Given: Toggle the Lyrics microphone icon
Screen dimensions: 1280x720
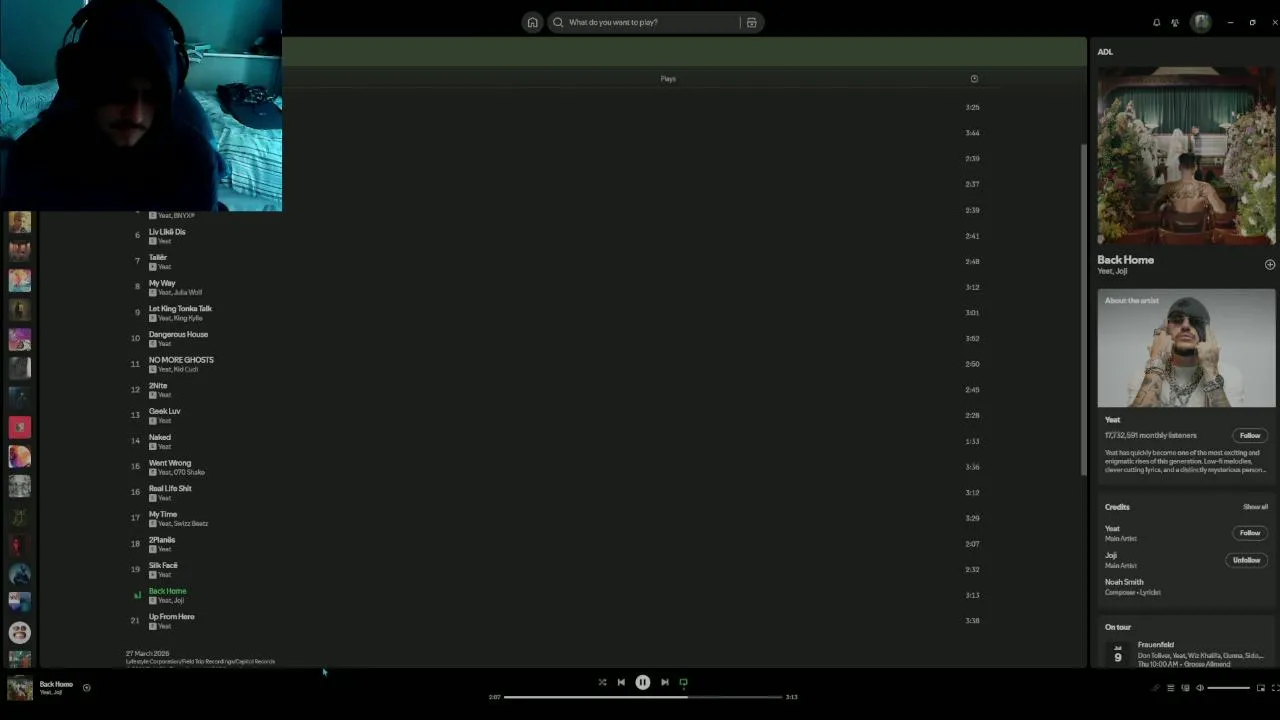Looking at the screenshot, I should click(1156, 687).
